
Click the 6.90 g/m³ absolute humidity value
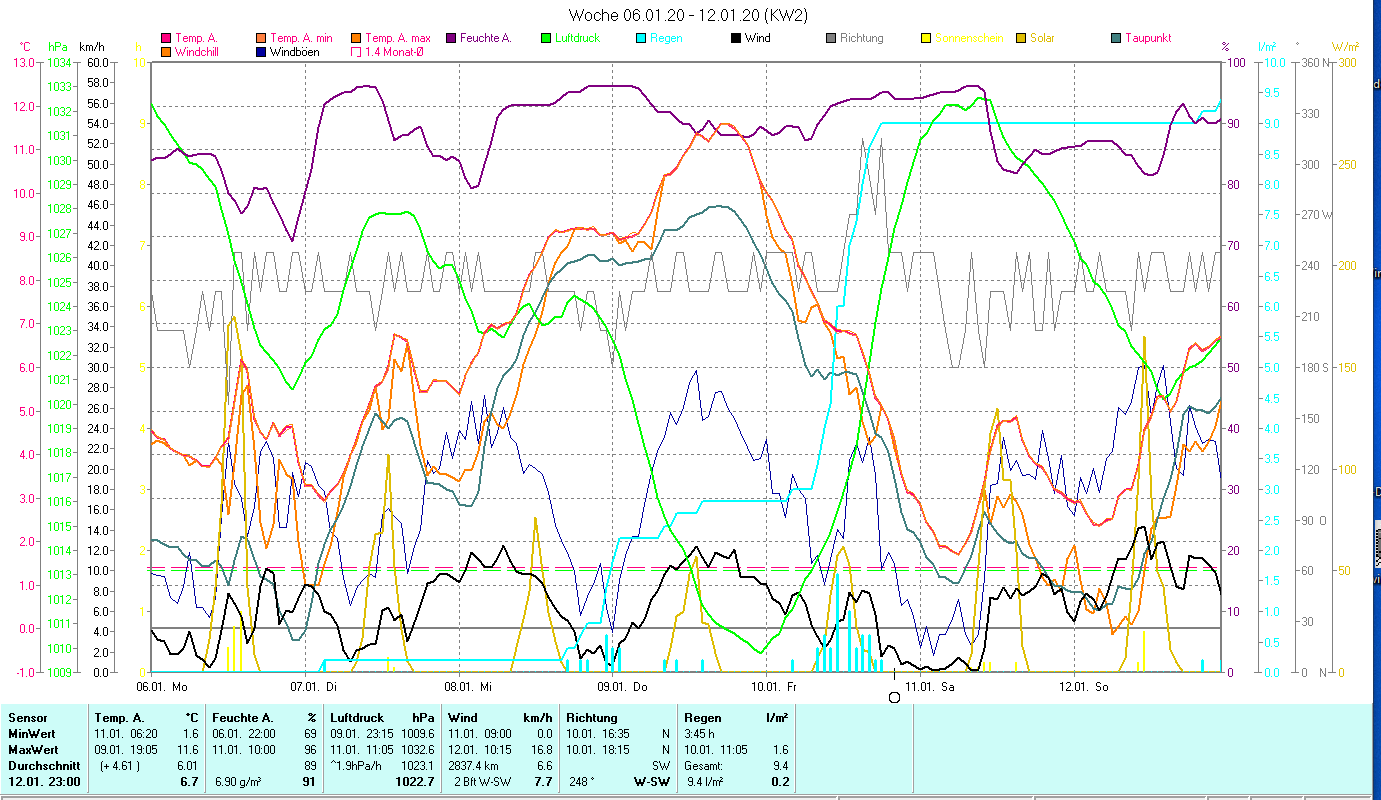pyautogui.click(x=238, y=781)
